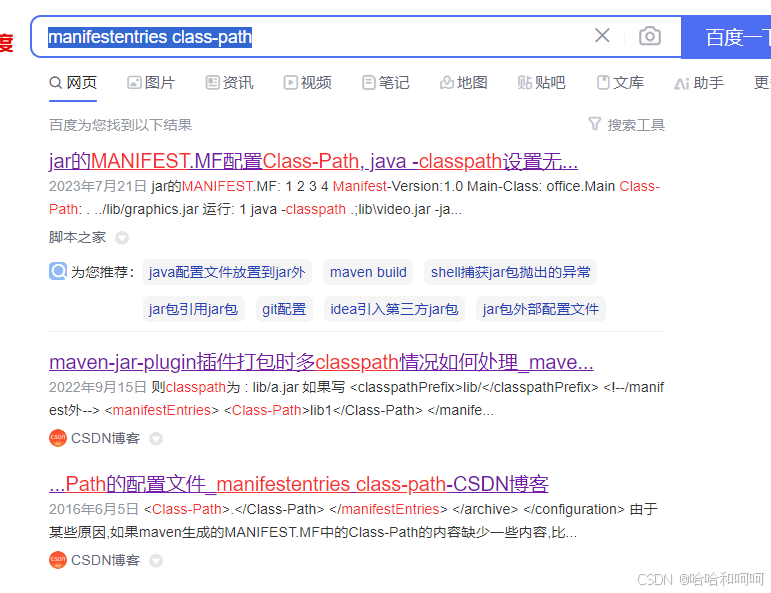Click the 为您推荐 search icon

click(58, 271)
